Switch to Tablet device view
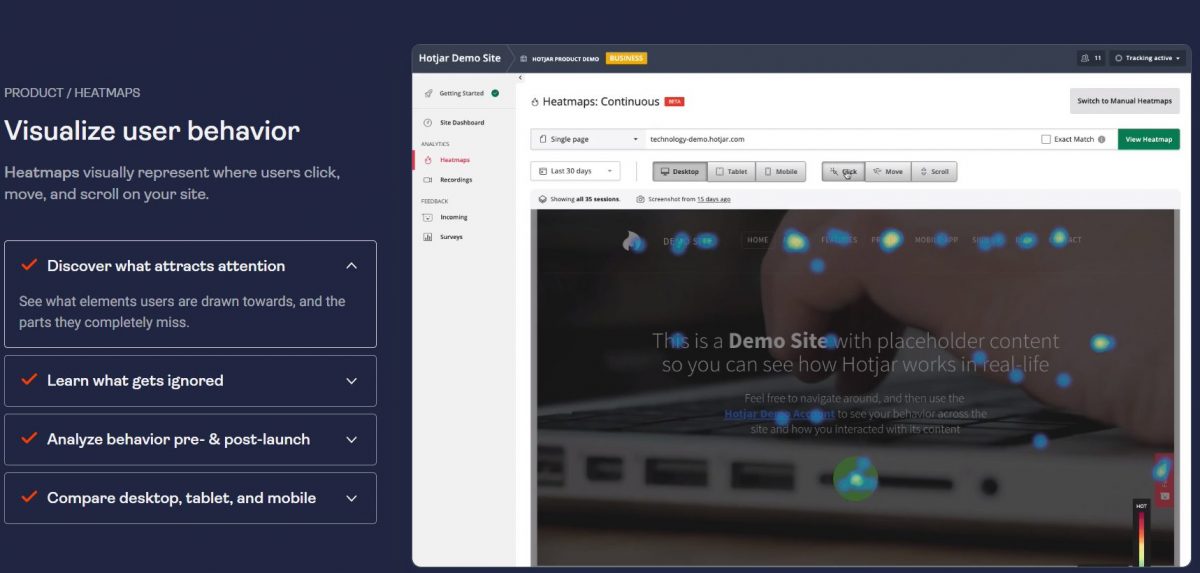Viewport: 1200px width, 573px height. coord(732,171)
